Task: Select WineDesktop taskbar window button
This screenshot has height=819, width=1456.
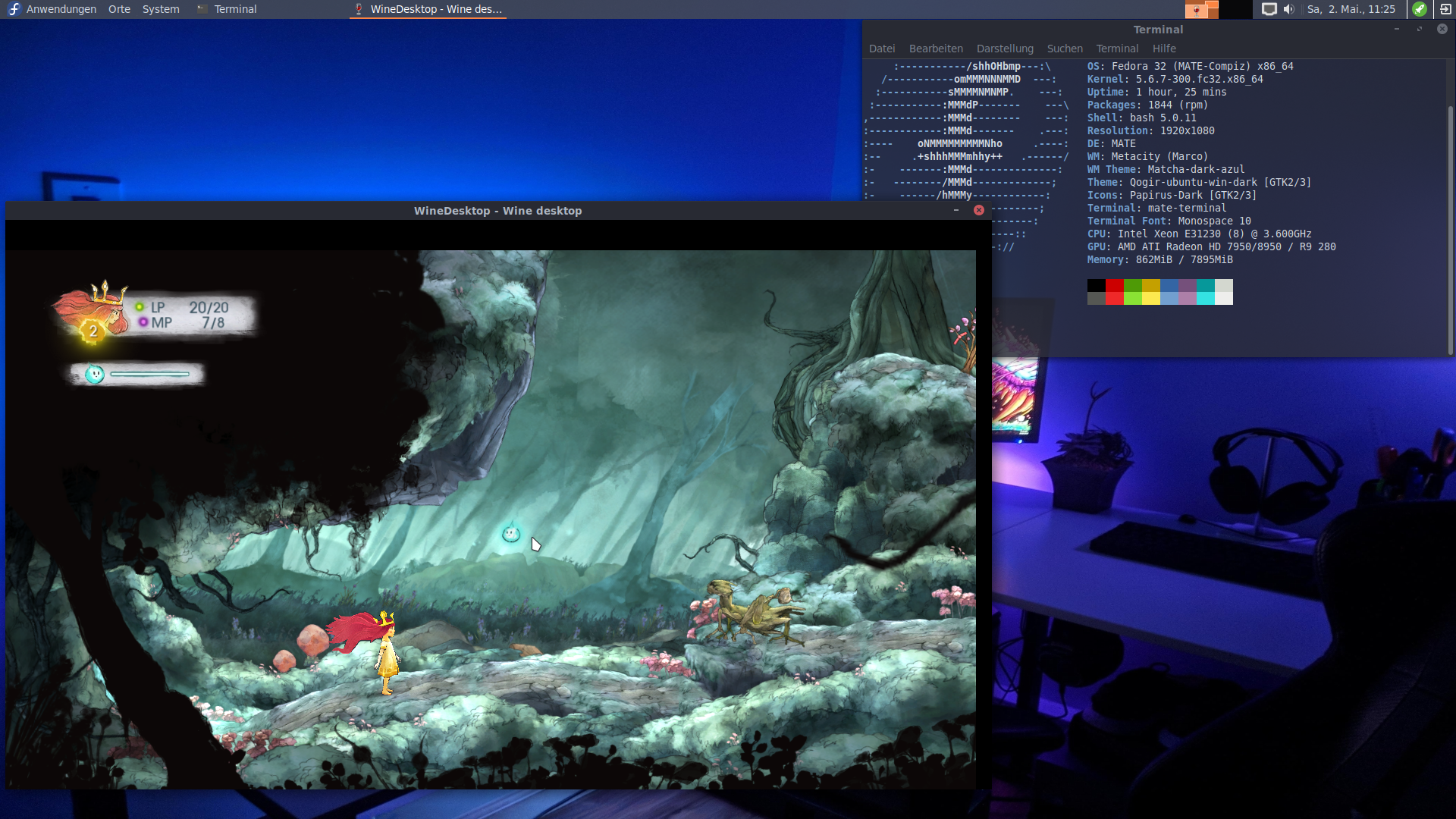Action: 428,9
